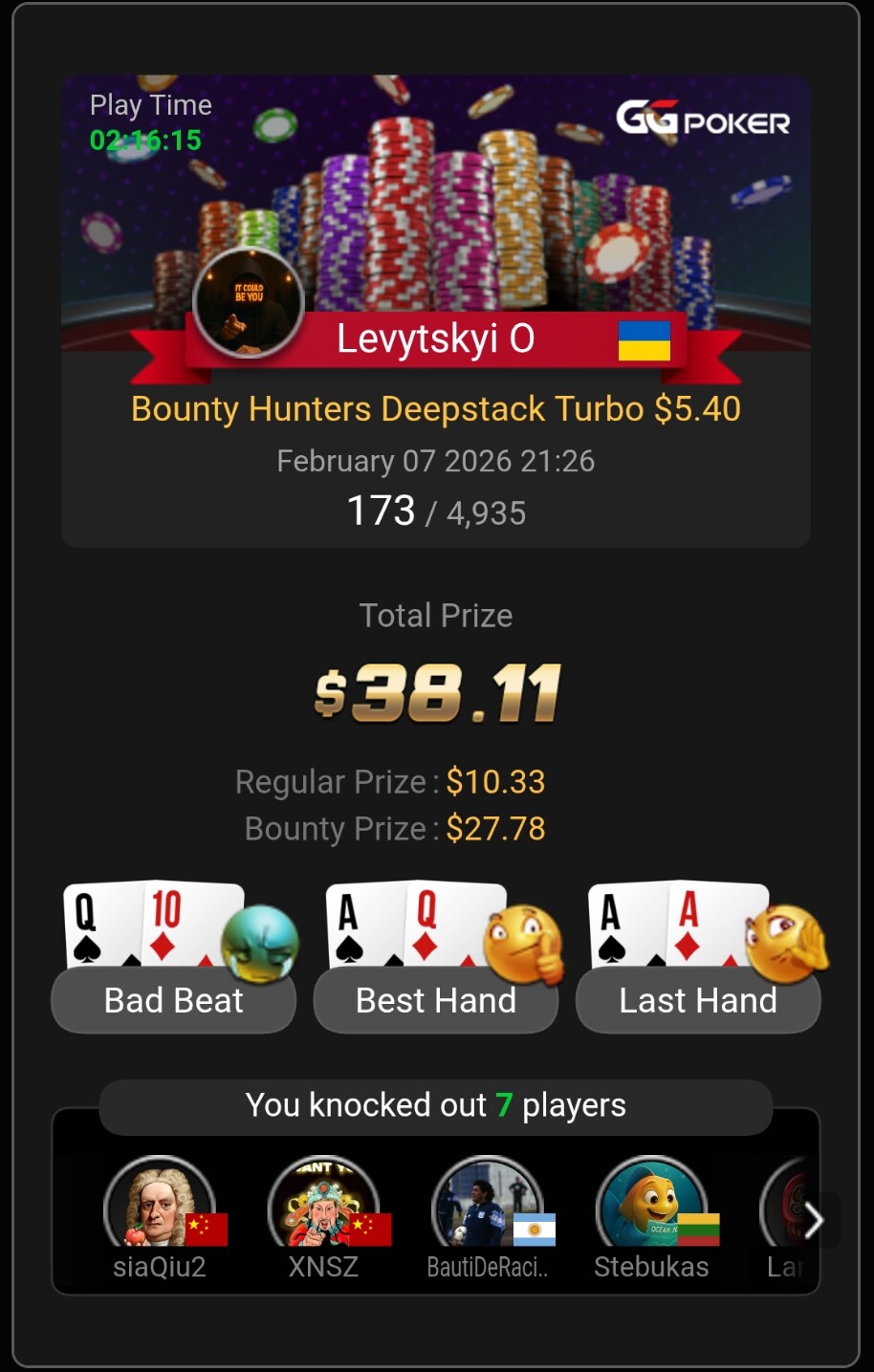Click the Ukraine flag icon
Screen dimensions: 874x1372
[645, 340]
